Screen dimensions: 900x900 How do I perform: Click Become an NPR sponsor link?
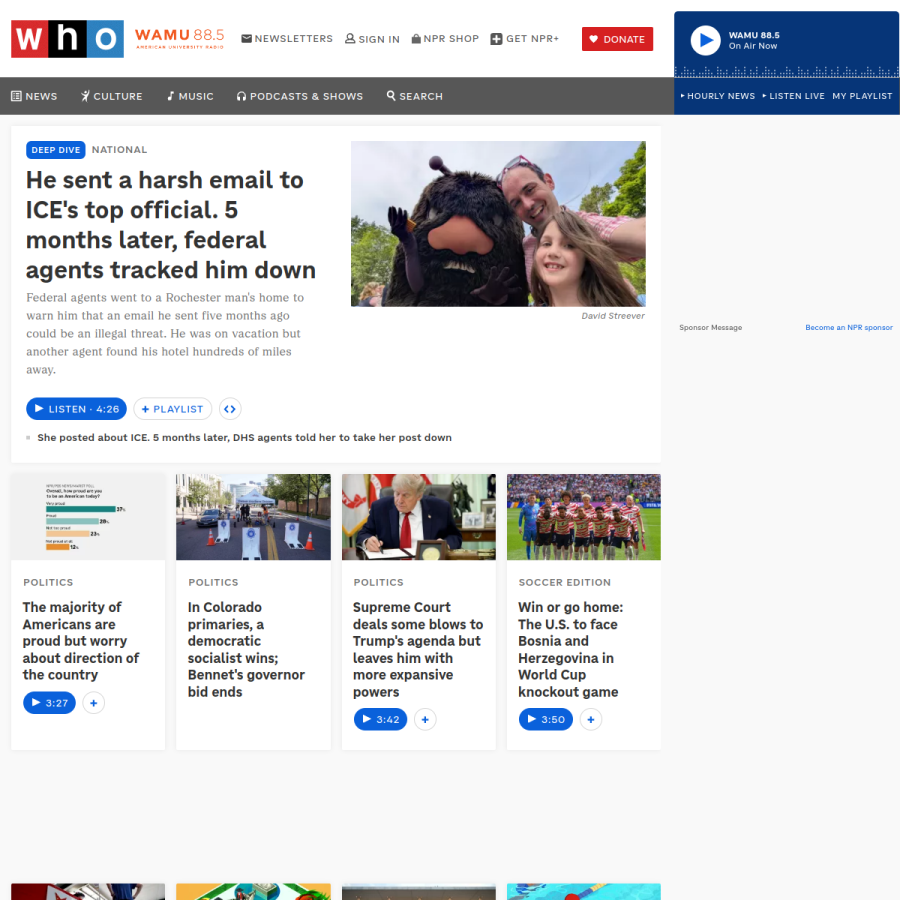(x=849, y=327)
